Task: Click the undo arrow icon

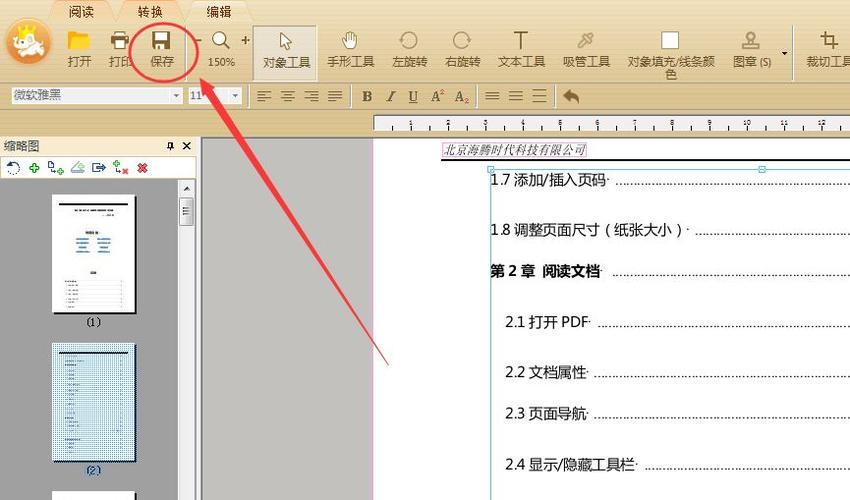Action: coord(571,97)
